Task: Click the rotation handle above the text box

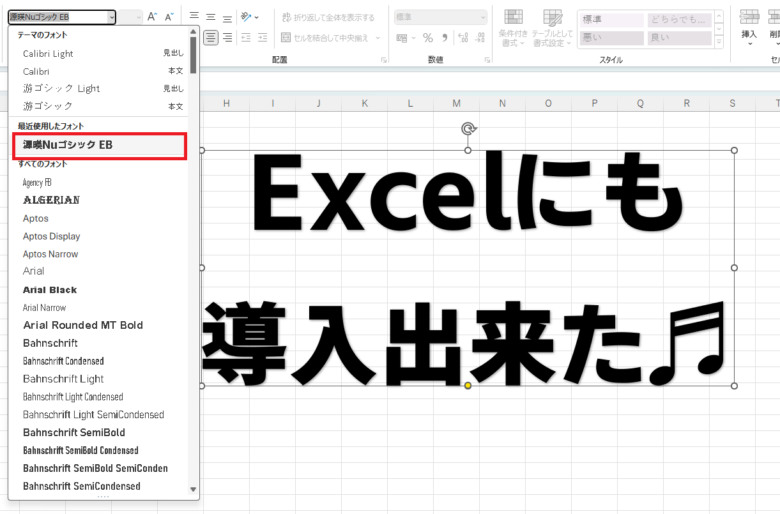Action: (468, 128)
